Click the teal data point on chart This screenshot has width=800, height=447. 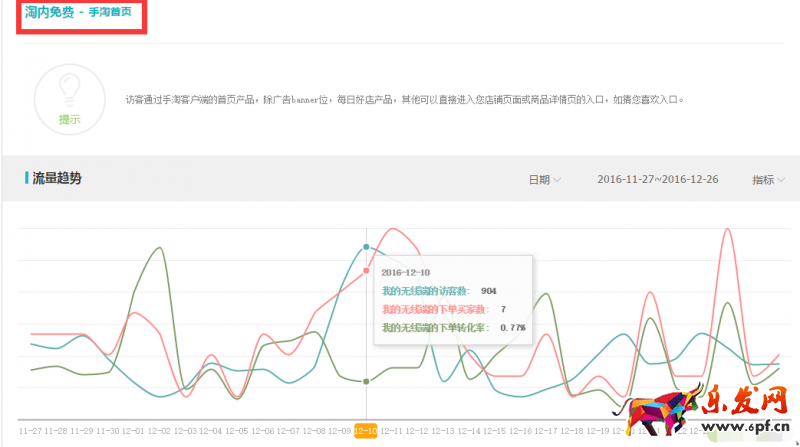[367, 246]
